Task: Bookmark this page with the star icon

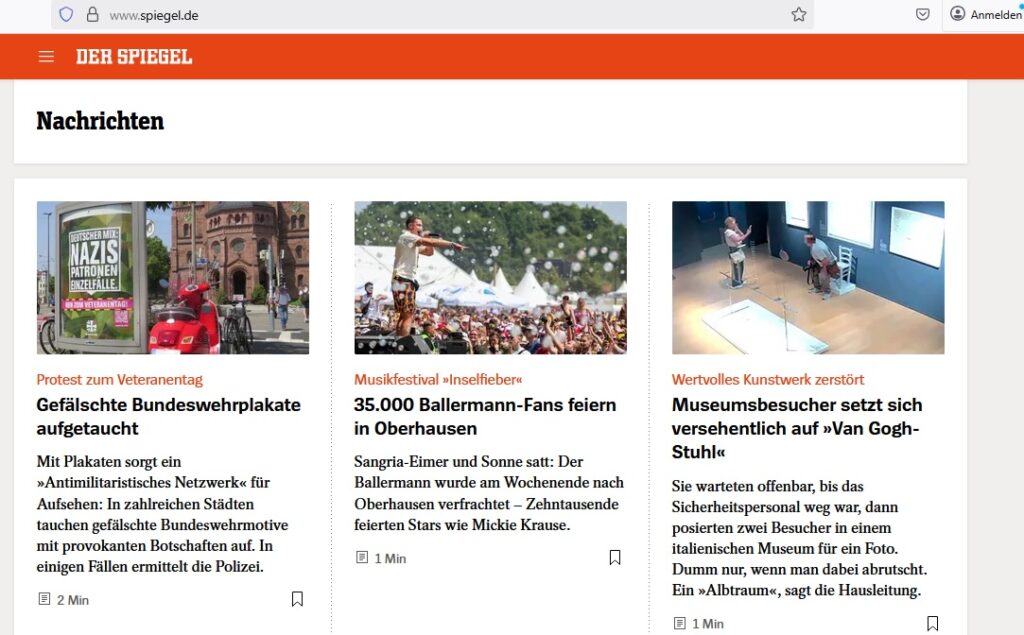Action: click(798, 15)
